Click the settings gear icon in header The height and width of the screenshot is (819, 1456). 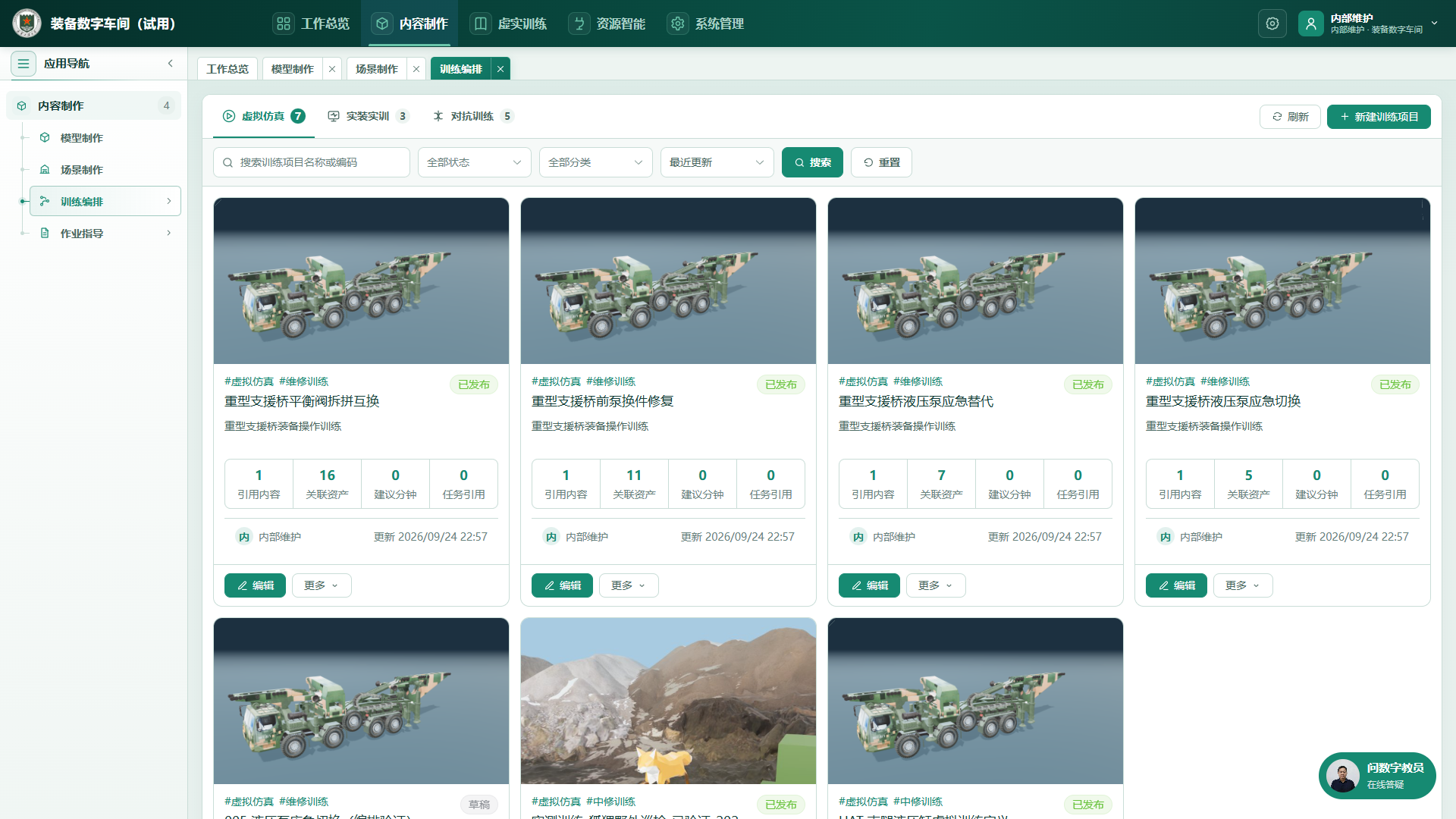pyautogui.click(x=1272, y=24)
